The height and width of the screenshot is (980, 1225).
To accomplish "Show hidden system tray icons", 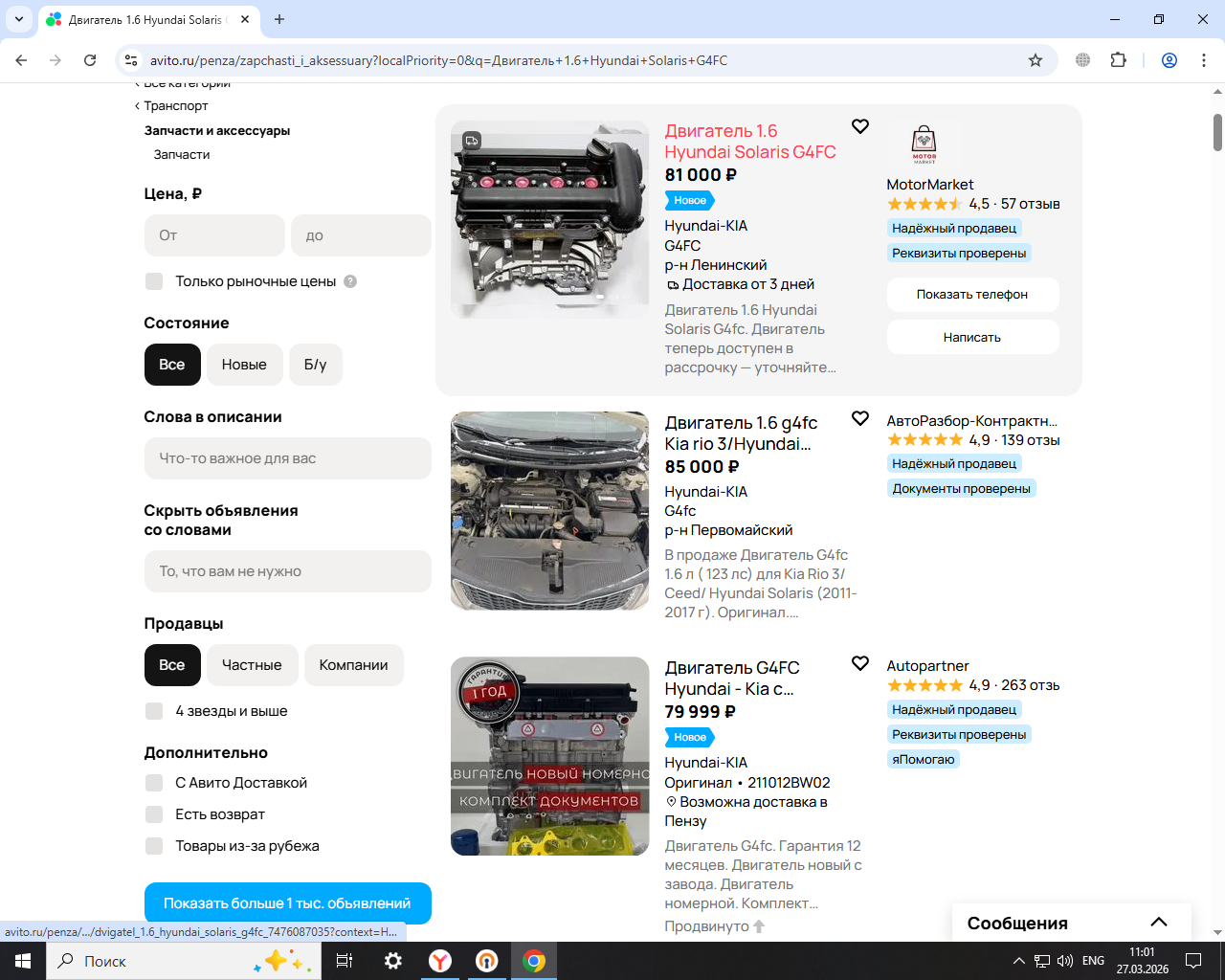I will click(1019, 961).
